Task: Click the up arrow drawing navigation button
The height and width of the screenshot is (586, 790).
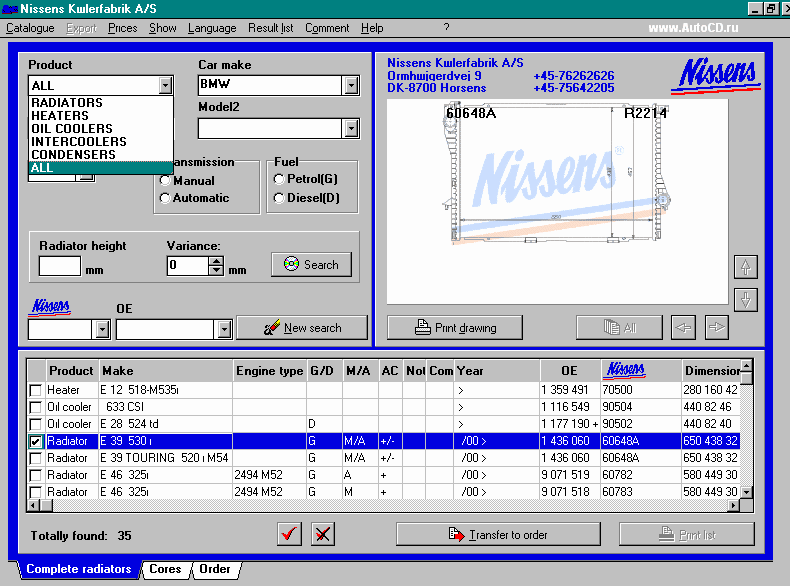Action: (x=746, y=267)
